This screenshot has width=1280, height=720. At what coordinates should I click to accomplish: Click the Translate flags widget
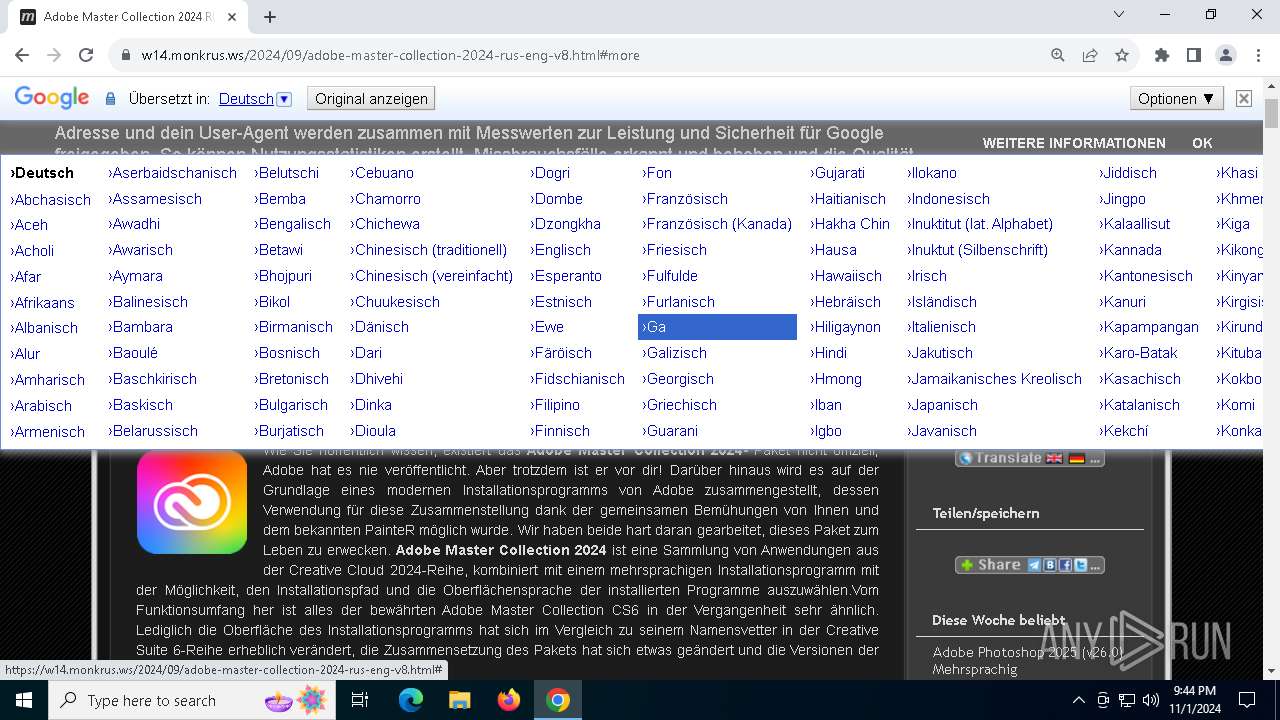coord(1030,458)
